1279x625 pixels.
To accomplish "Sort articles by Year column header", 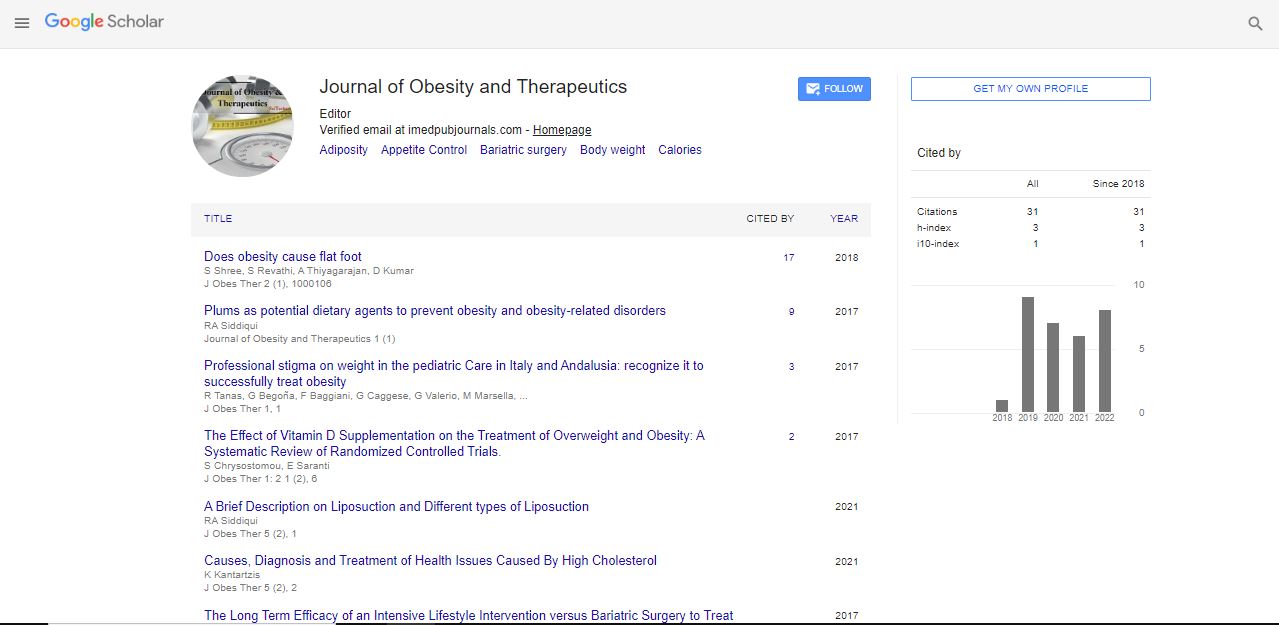I will 844,219.
